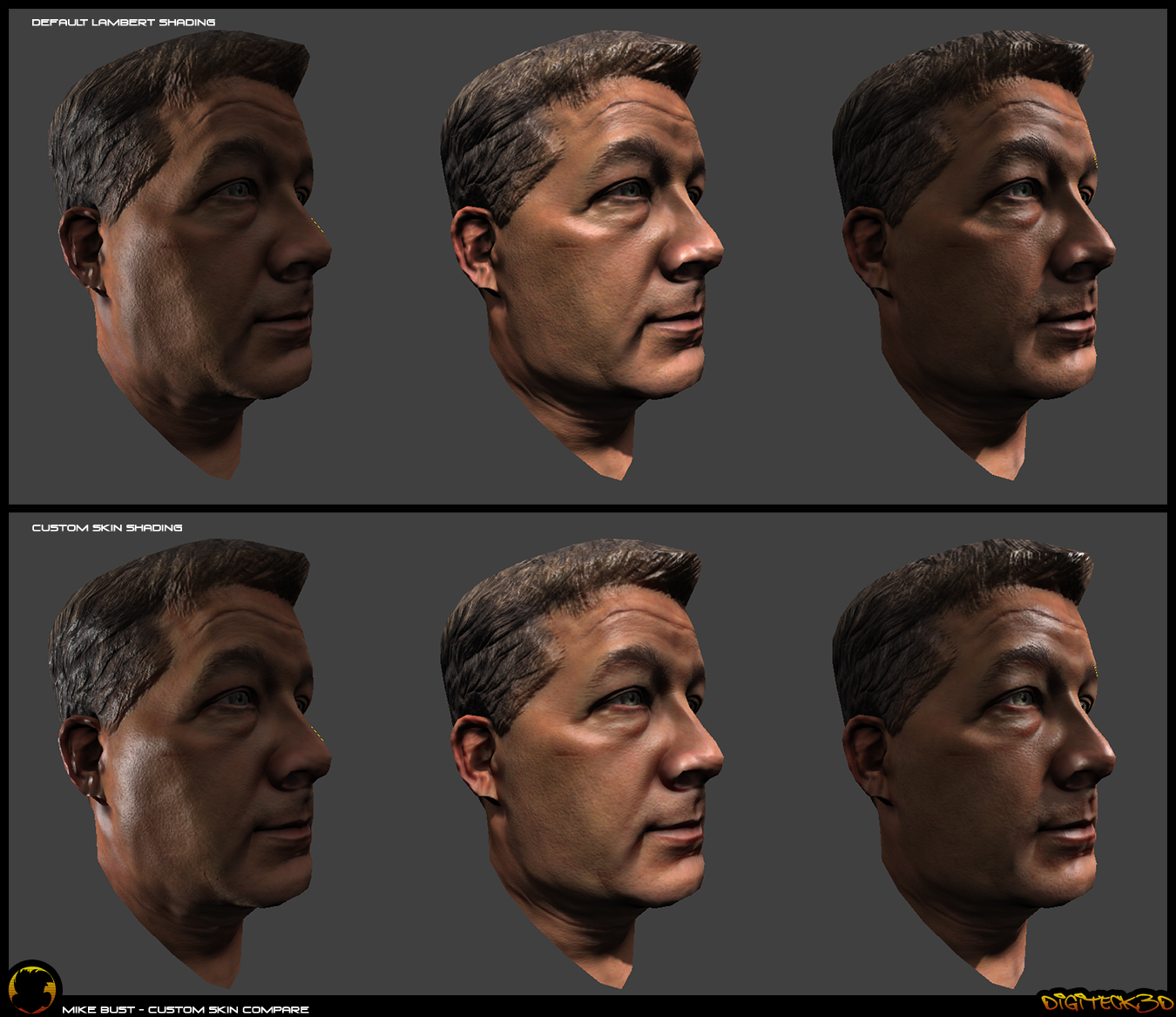The width and height of the screenshot is (1176, 1017).
Task: Click yellow marker beside bottom-left head's nose
Action: click(x=318, y=735)
